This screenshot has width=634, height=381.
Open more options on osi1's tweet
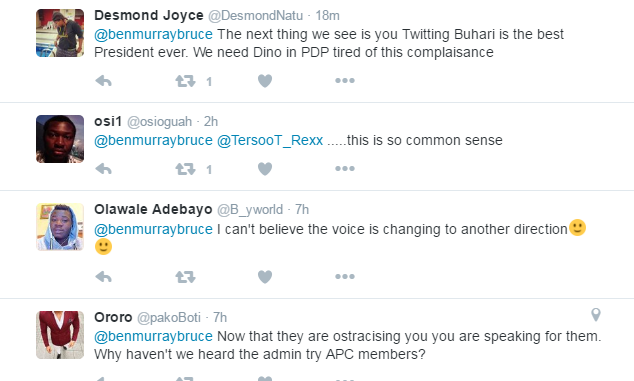tap(345, 169)
